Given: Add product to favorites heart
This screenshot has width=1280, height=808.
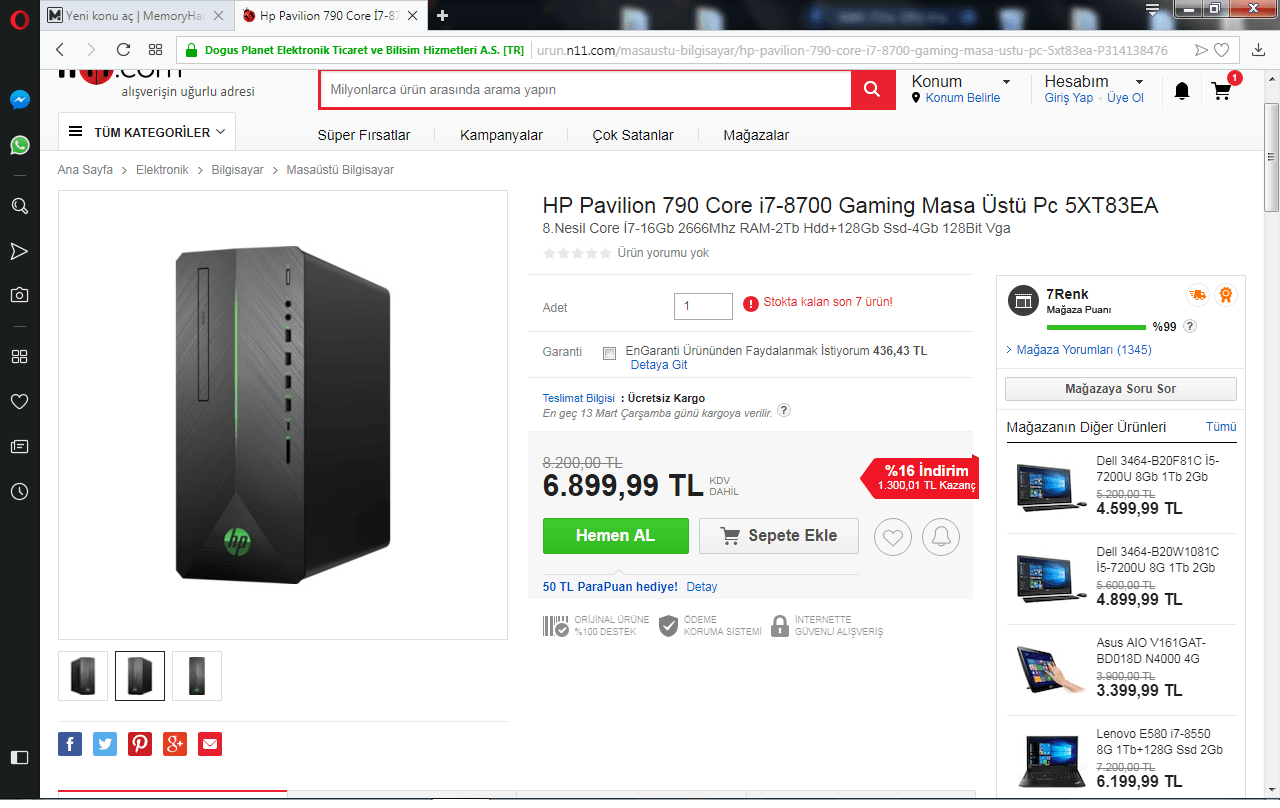Looking at the screenshot, I should click(893, 537).
